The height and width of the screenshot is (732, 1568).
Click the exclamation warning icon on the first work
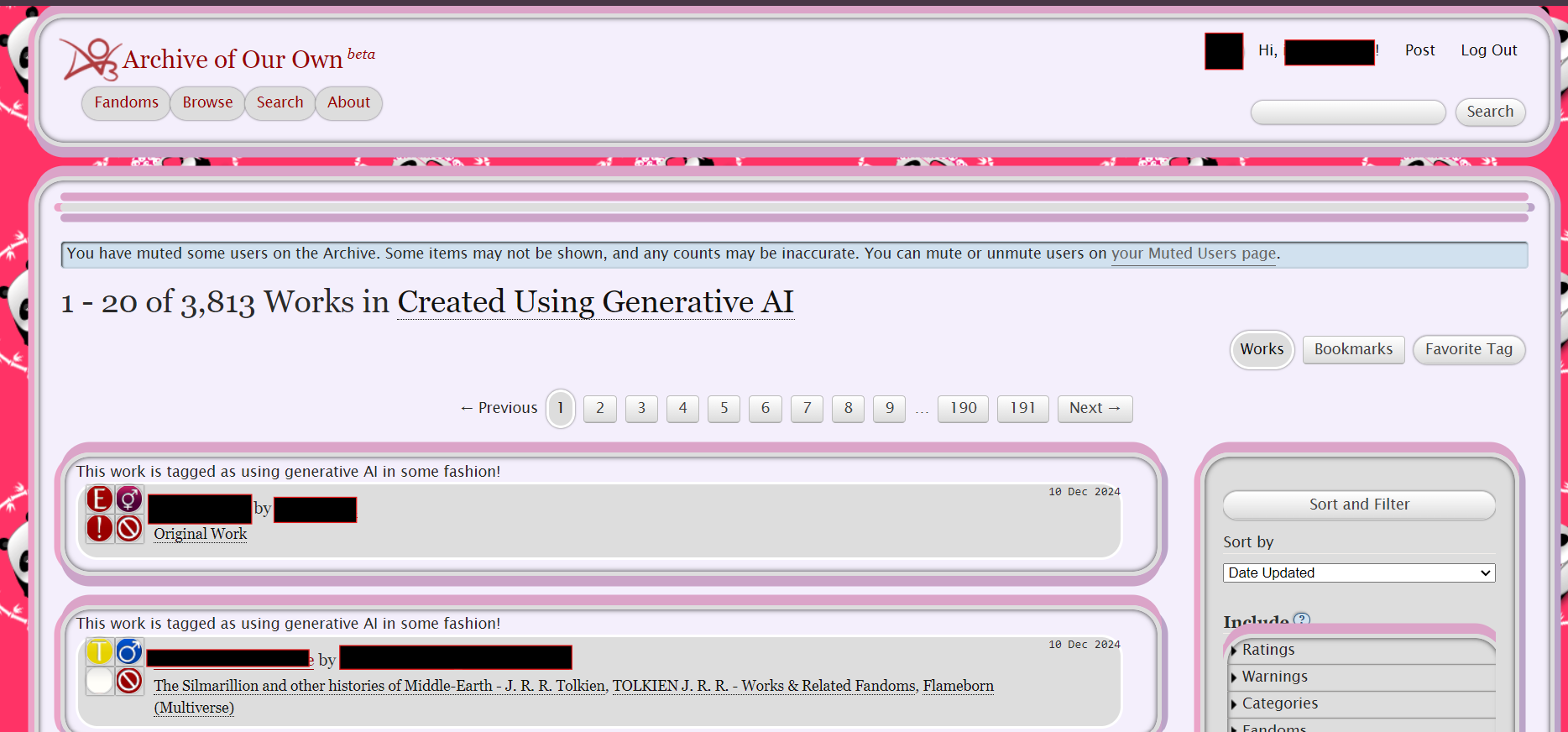click(100, 529)
